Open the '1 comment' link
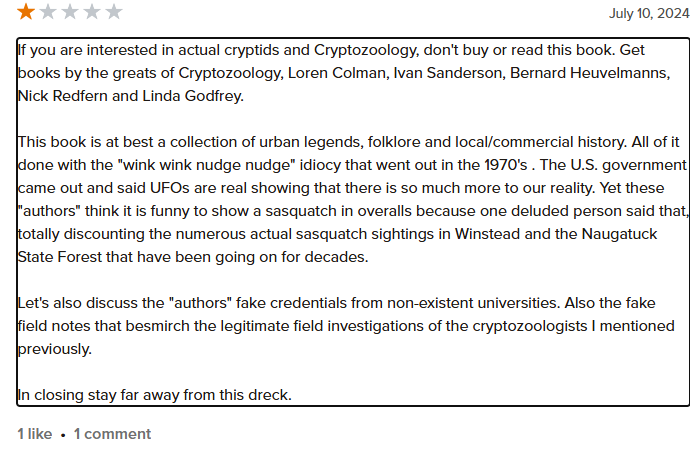 tap(112, 434)
